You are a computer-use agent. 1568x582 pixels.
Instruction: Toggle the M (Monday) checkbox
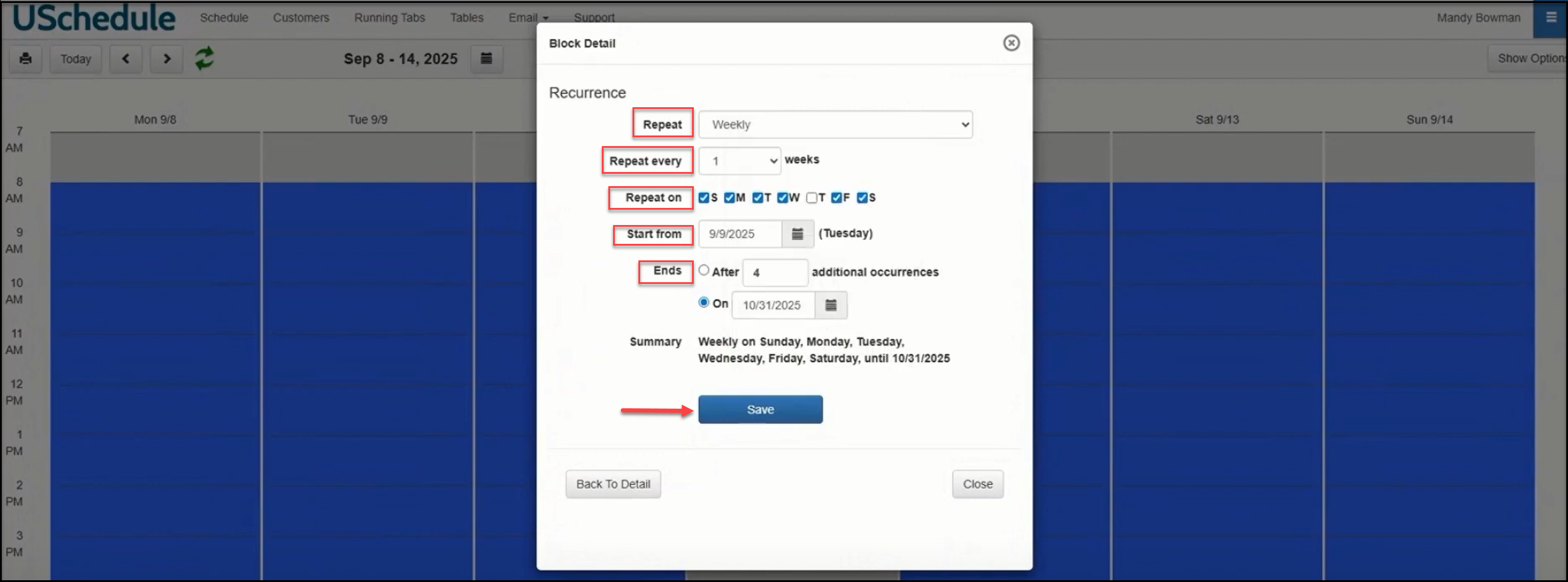pyautogui.click(x=729, y=198)
